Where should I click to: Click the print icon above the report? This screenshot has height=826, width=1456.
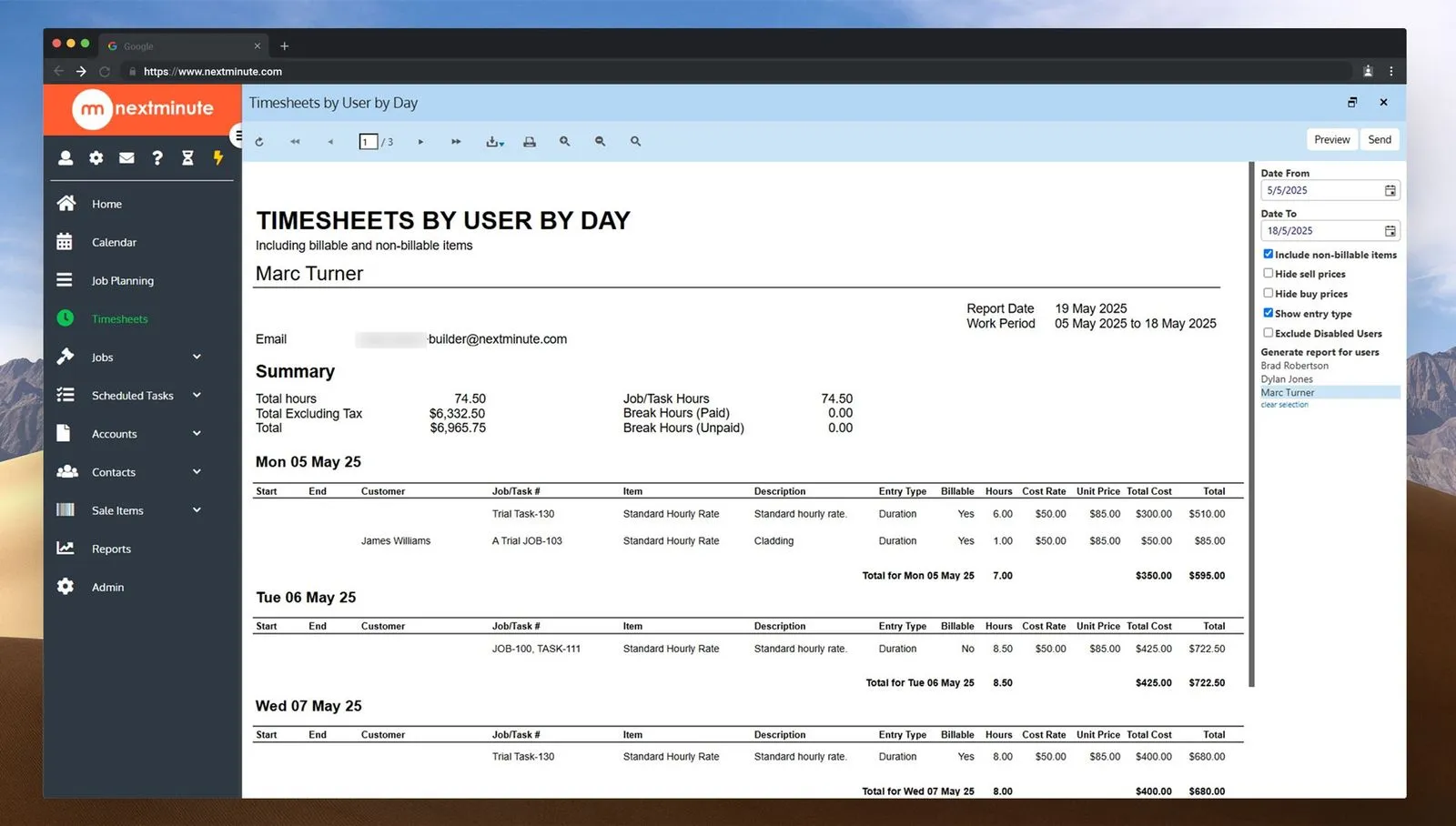point(530,141)
